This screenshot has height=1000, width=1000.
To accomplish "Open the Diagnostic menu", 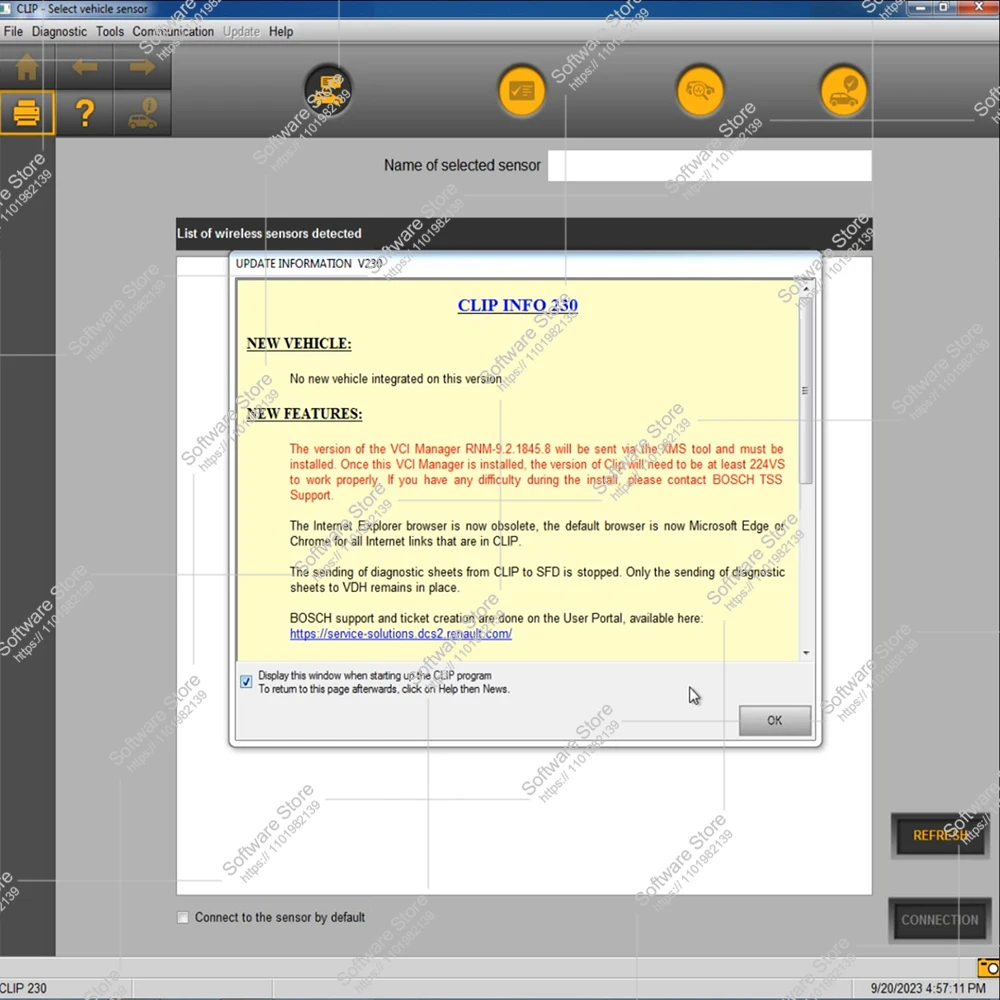I will point(59,31).
